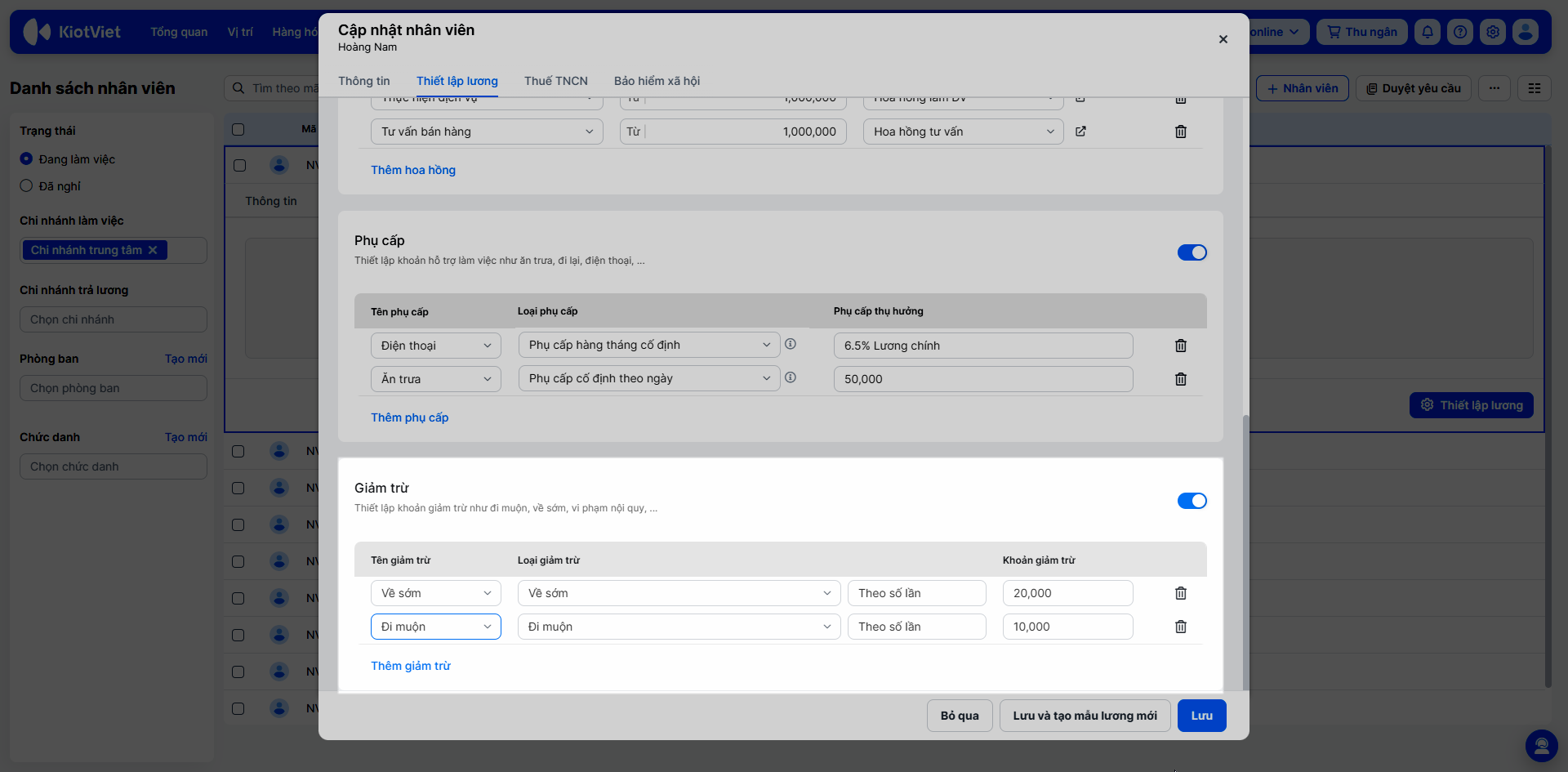Delete the Tư vấn bán hàng commission row
The height and width of the screenshot is (772, 1568).
coord(1180,132)
